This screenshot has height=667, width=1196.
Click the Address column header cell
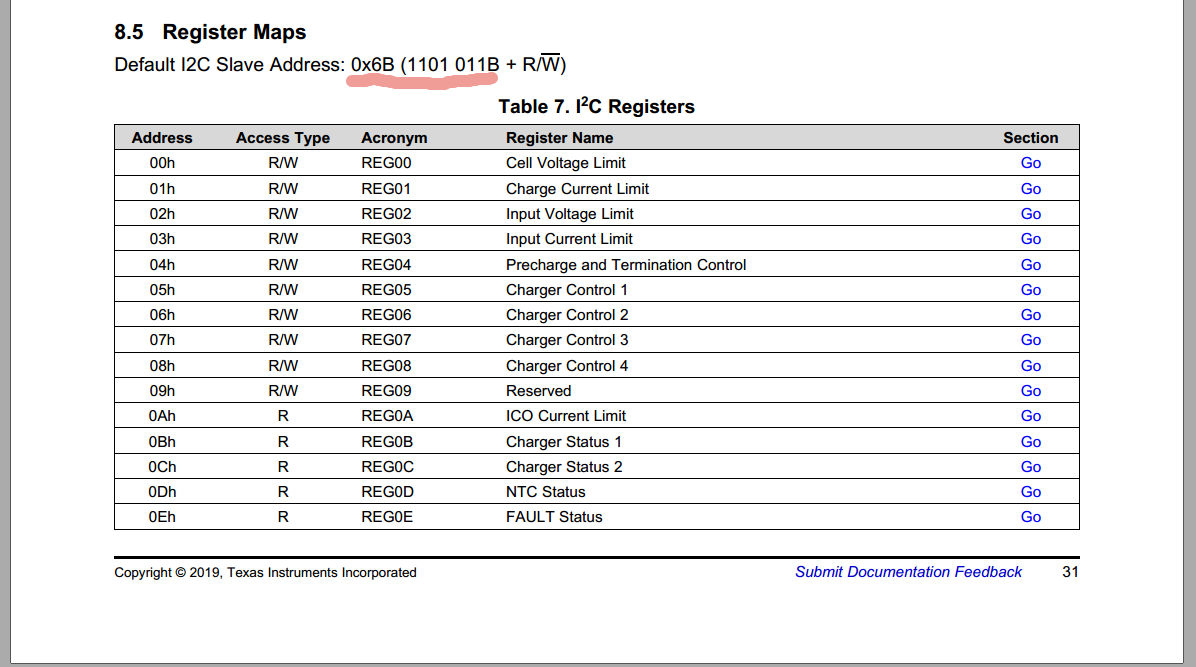pos(162,137)
